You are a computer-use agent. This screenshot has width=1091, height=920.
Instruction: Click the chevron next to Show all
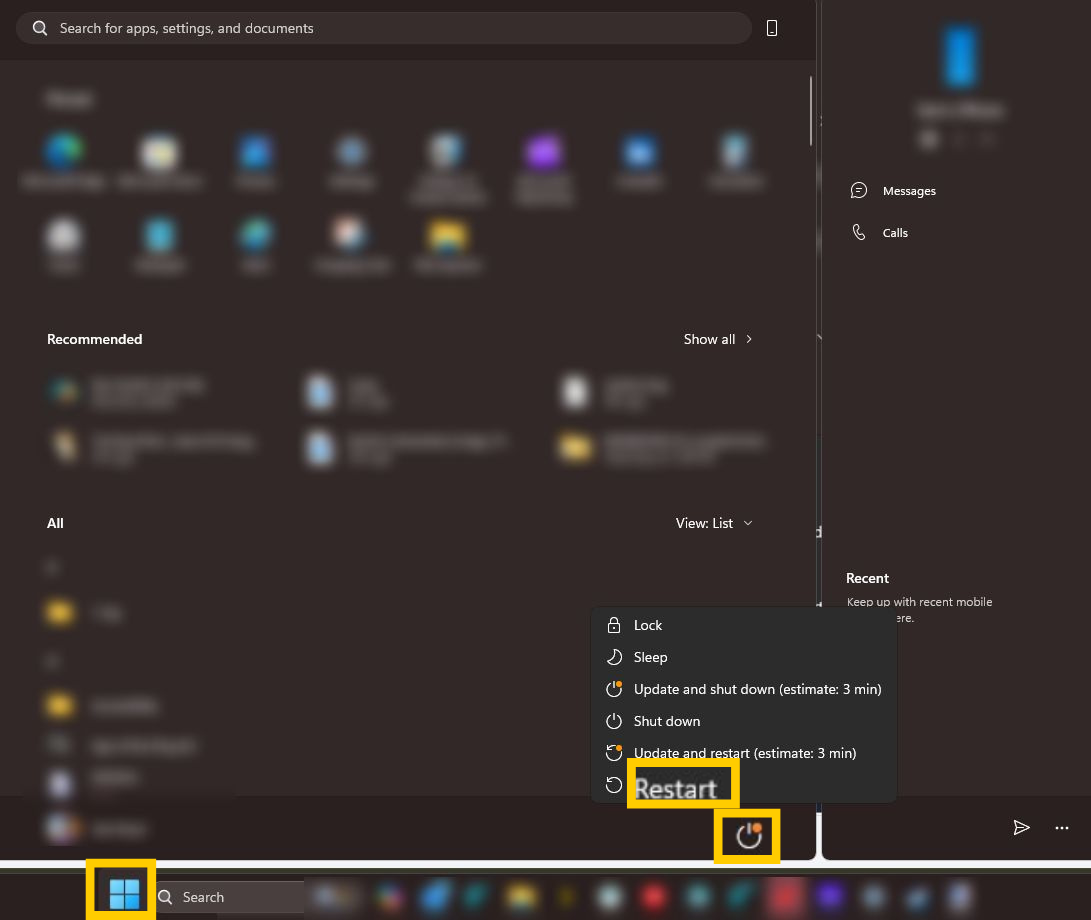(x=749, y=339)
